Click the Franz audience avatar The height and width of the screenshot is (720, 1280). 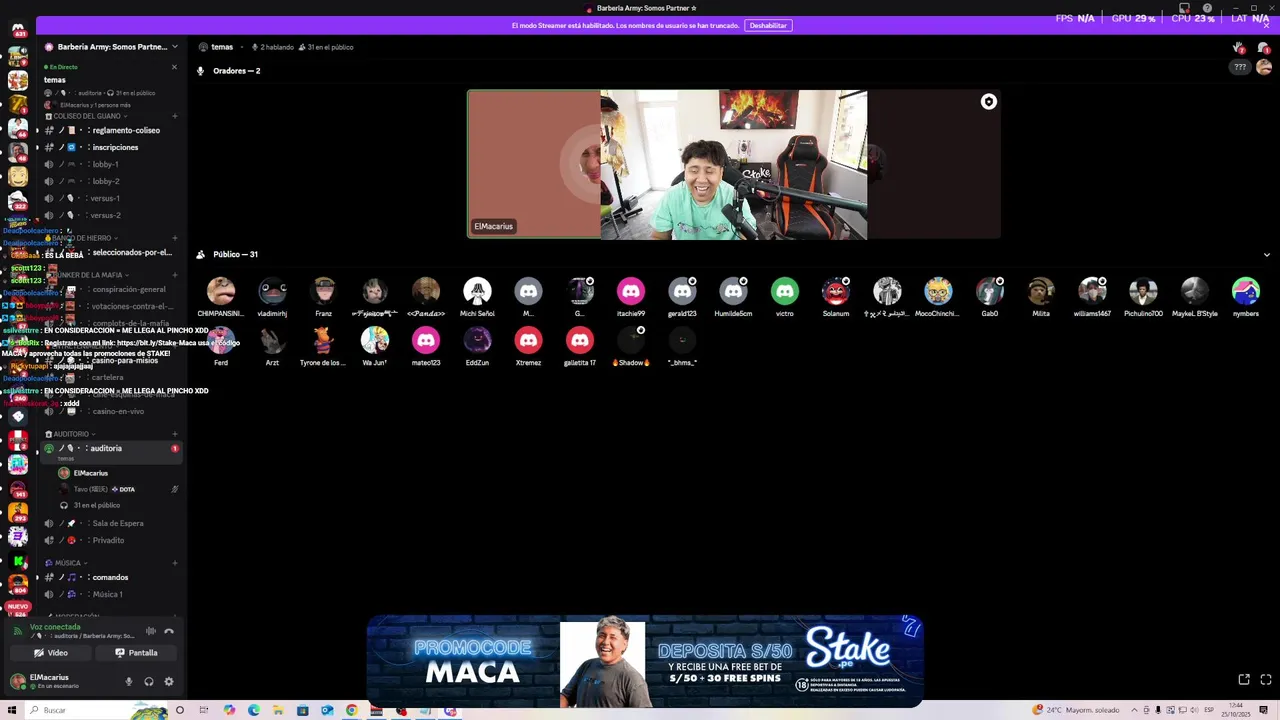[x=323, y=291]
